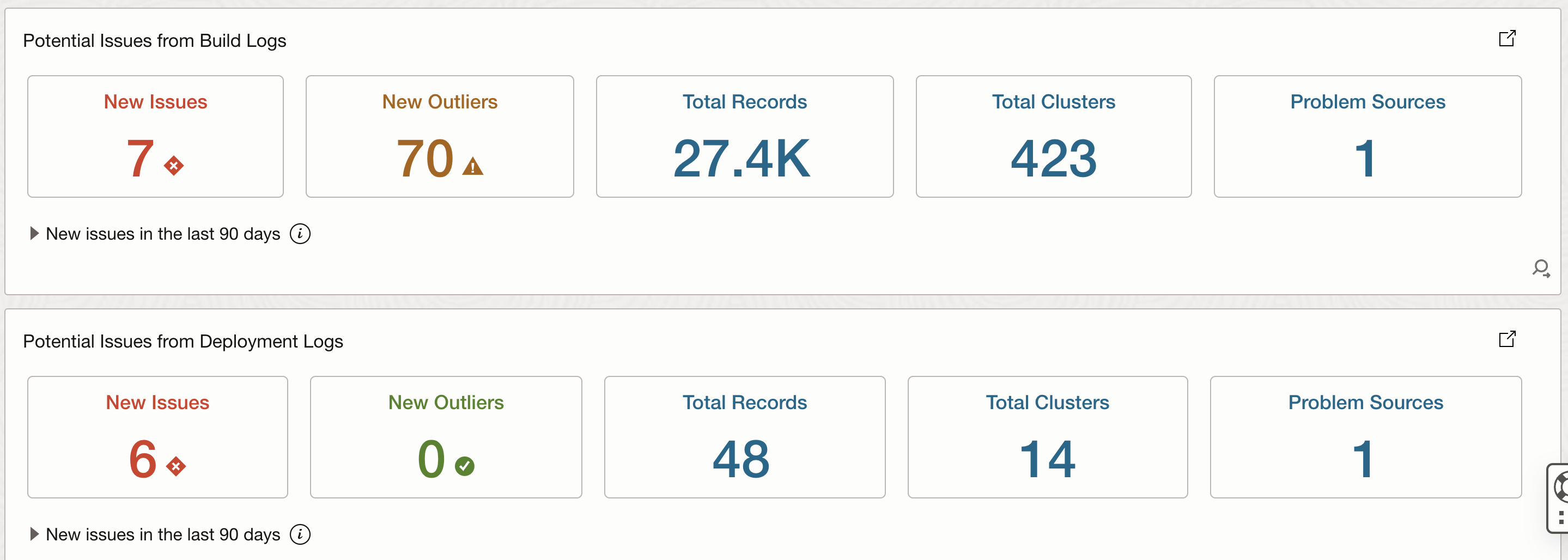This screenshot has width=1568, height=560.
Task: Open Deployment Logs Total Clusters 14 tile
Action: [x=1047, y=437]
